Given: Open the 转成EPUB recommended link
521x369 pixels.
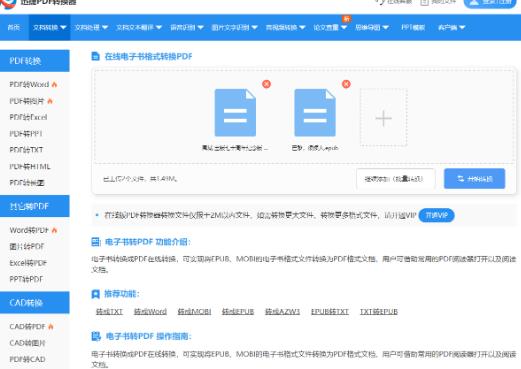Looking at the screenshot, I should point(238,312).
